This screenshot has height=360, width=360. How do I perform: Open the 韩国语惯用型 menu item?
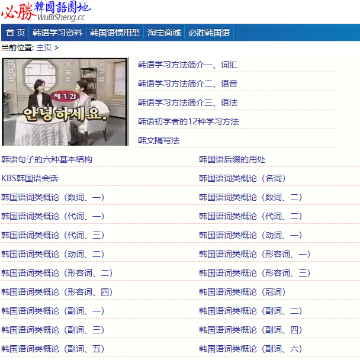click(x=115, y=33)
